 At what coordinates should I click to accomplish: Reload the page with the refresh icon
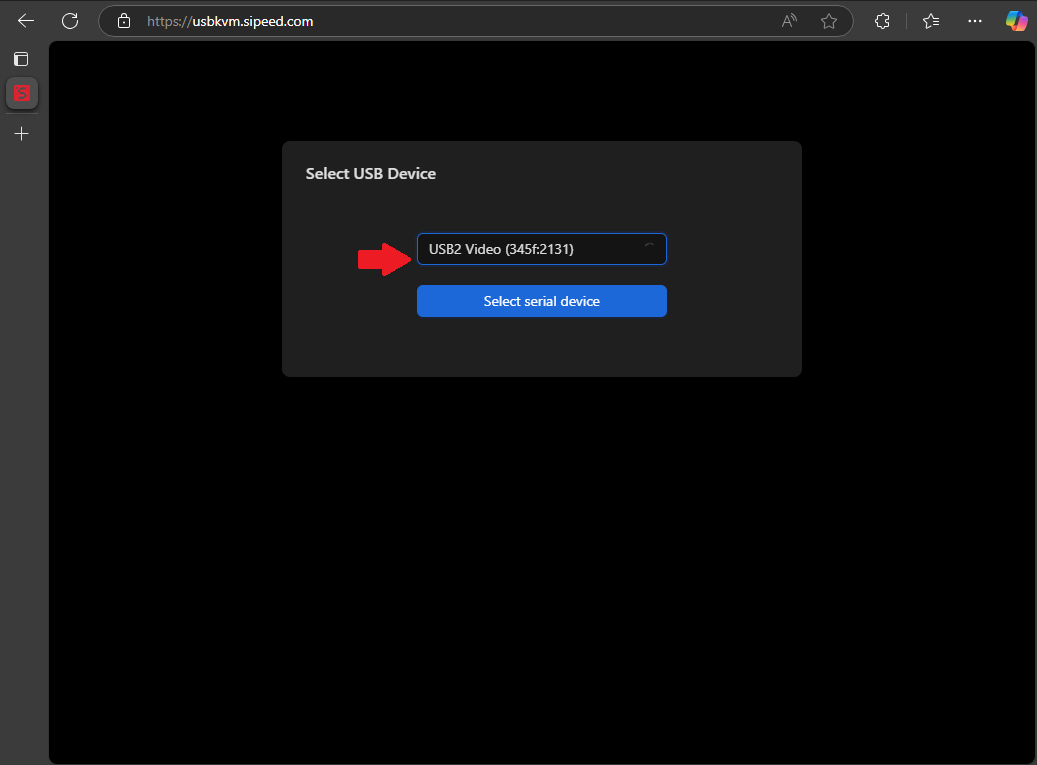coord(70,21)
